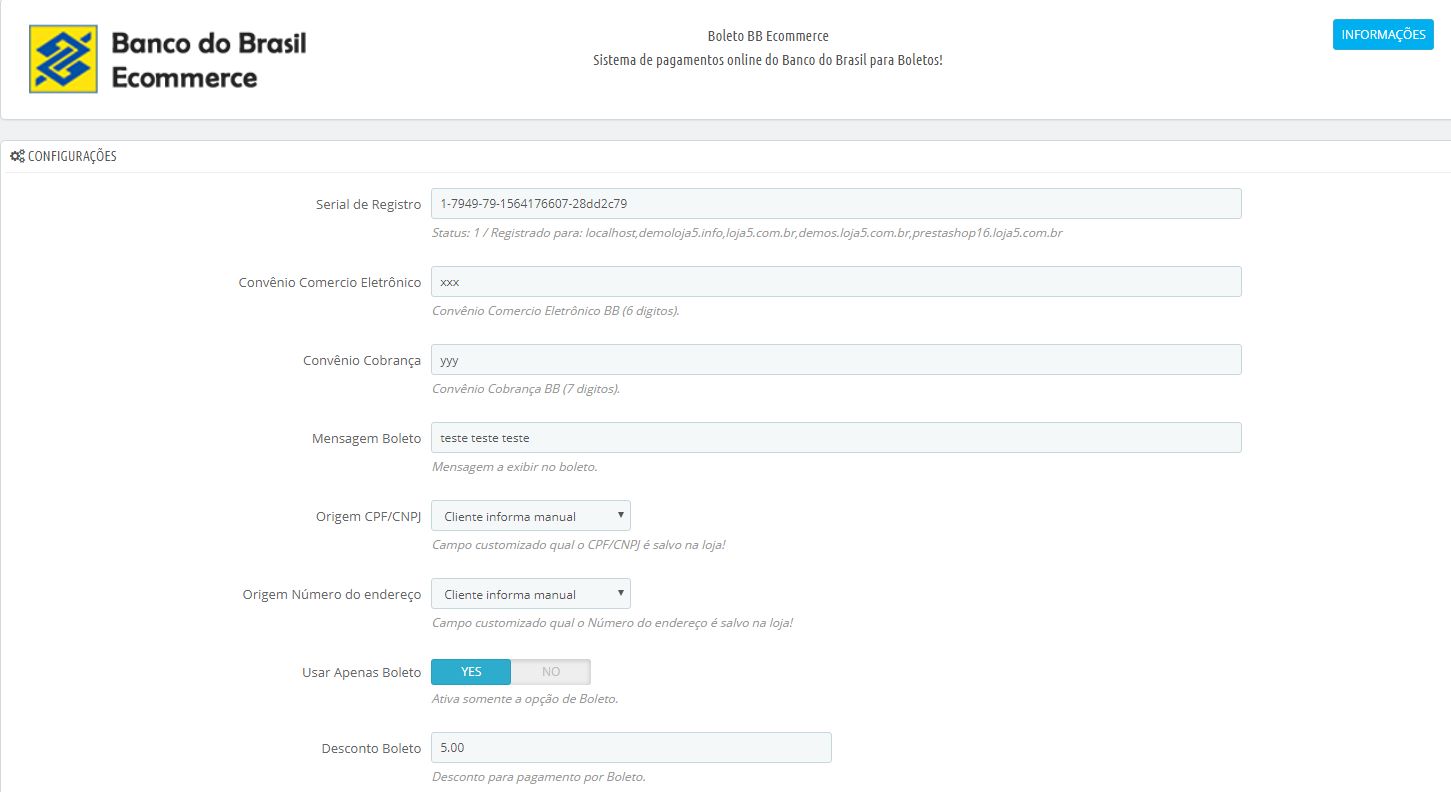Switch Usar Apenas Boleto to NO
This screenshot has height=792, width=1451.
click(551, 672)
